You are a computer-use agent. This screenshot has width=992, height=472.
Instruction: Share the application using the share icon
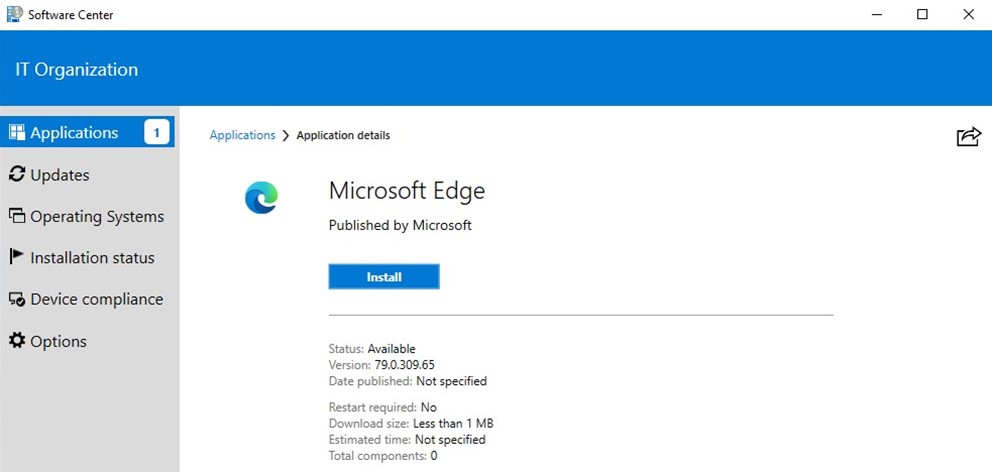(x=968, y=137)
